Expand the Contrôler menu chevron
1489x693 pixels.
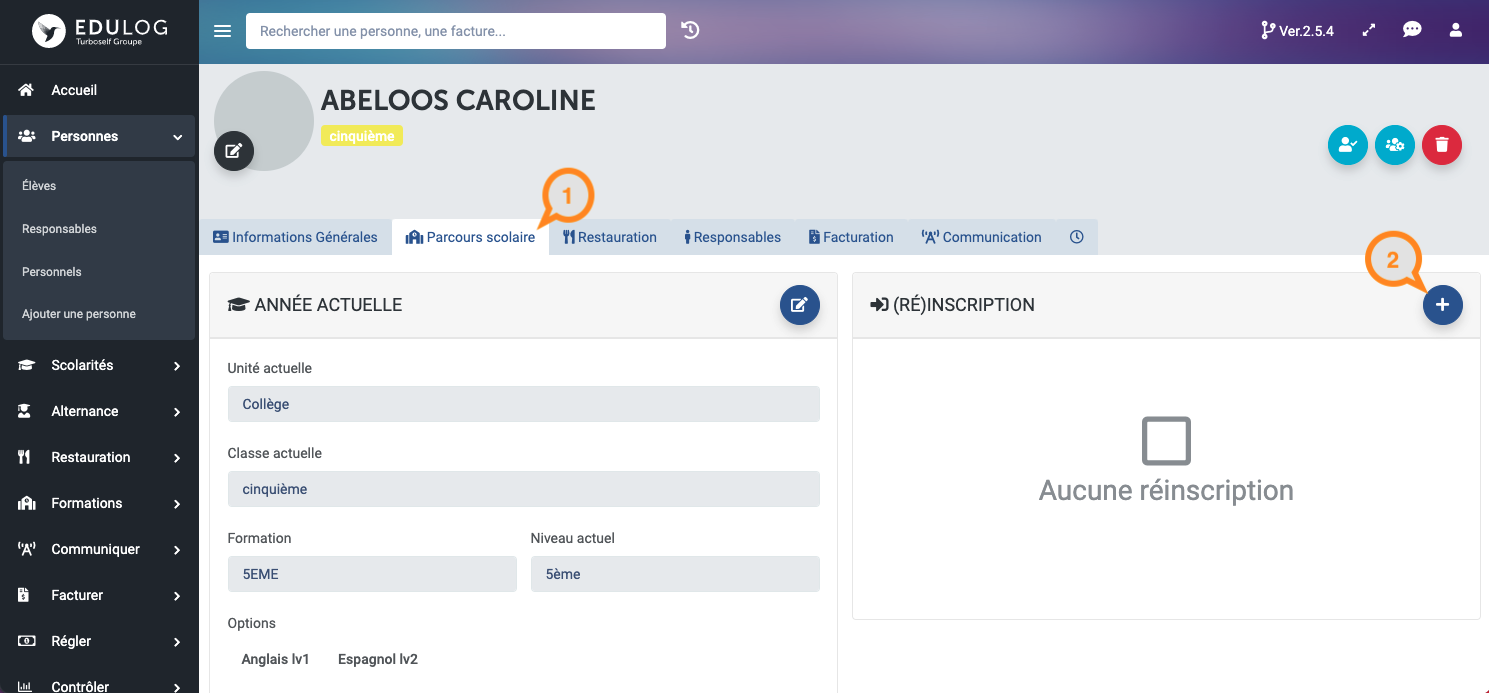[x=177, y=686]
